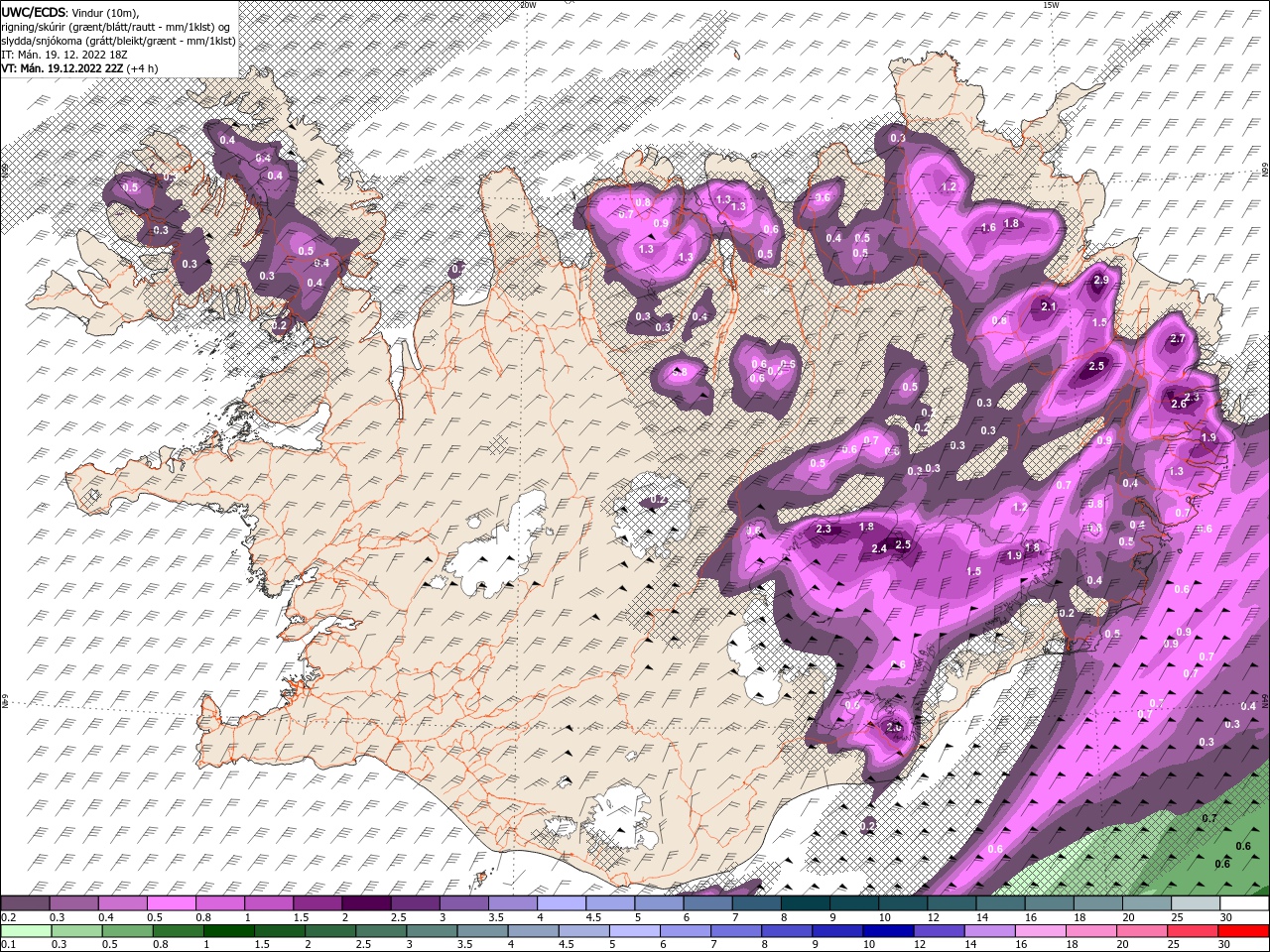The width and height of the screenshot is (1270, 952).
Task: Click the 'slydda/snjókoma' legend description line
Action: (118, 41)
